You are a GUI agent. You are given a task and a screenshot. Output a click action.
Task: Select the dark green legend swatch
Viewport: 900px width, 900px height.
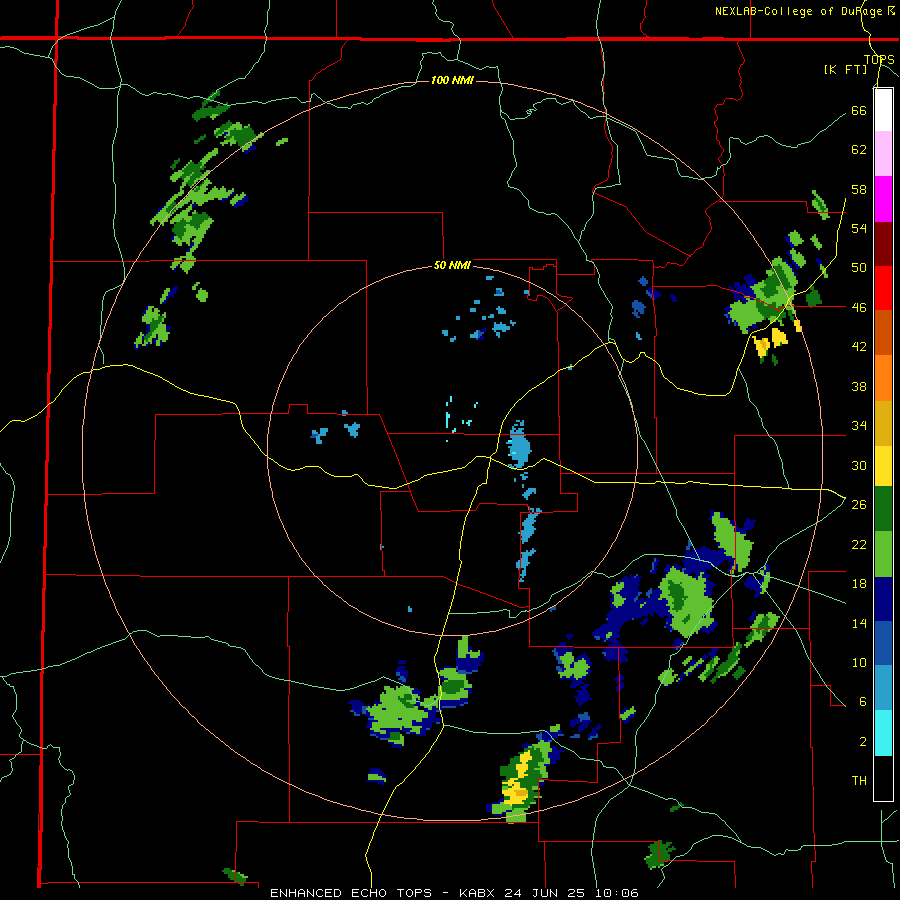[x=883, y=509]
